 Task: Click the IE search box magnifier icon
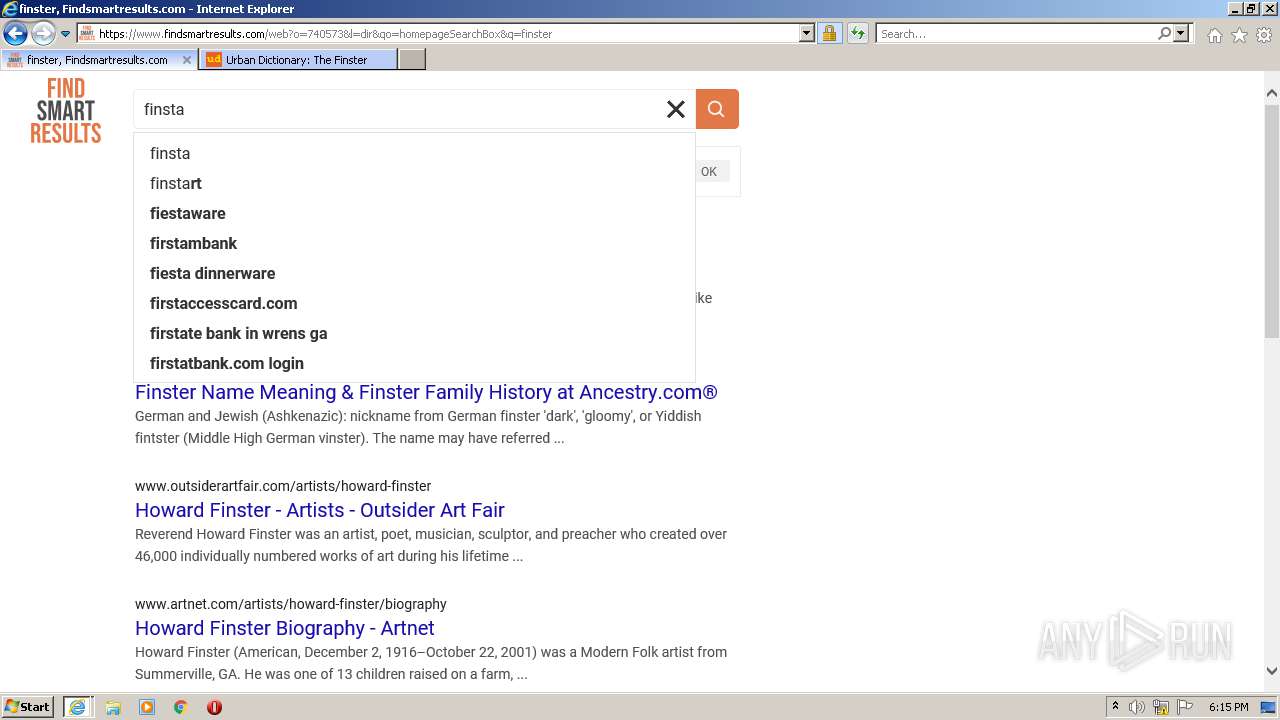(1164, 33)
